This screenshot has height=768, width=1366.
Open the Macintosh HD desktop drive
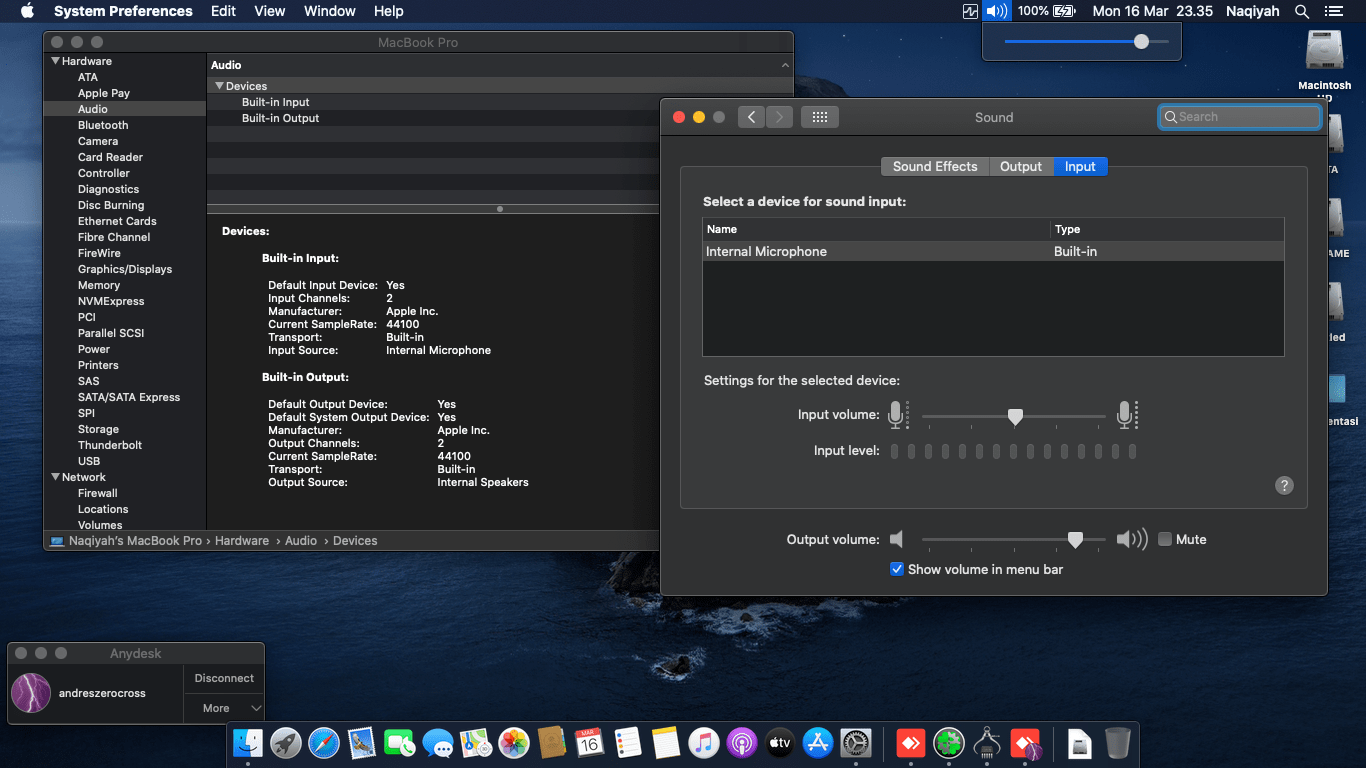coord(1324,65)
